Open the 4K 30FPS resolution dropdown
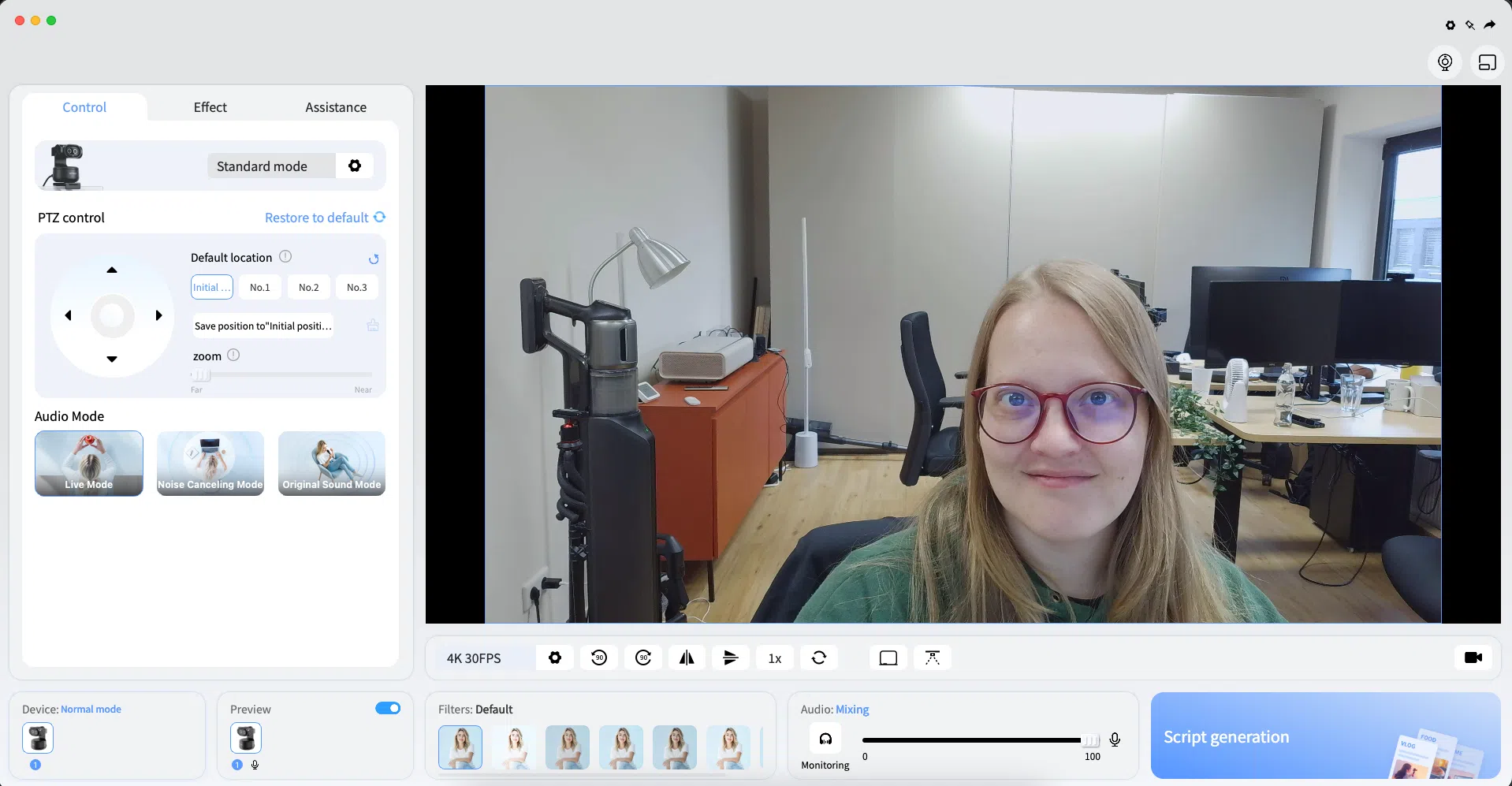Image resolution: width=1512 pixels, height=786 pixels. click(474, 658)
